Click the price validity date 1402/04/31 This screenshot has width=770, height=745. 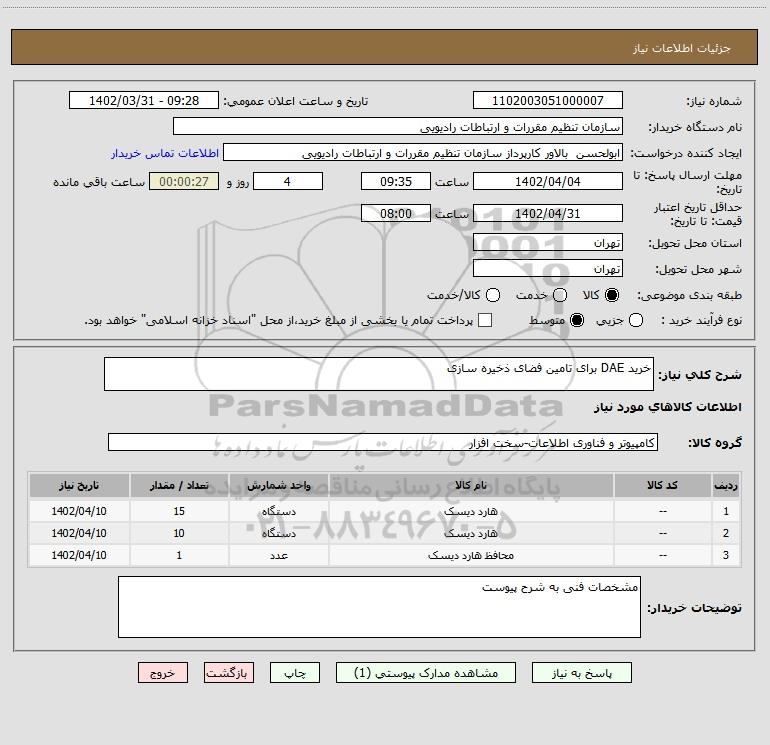click(548, 213)
